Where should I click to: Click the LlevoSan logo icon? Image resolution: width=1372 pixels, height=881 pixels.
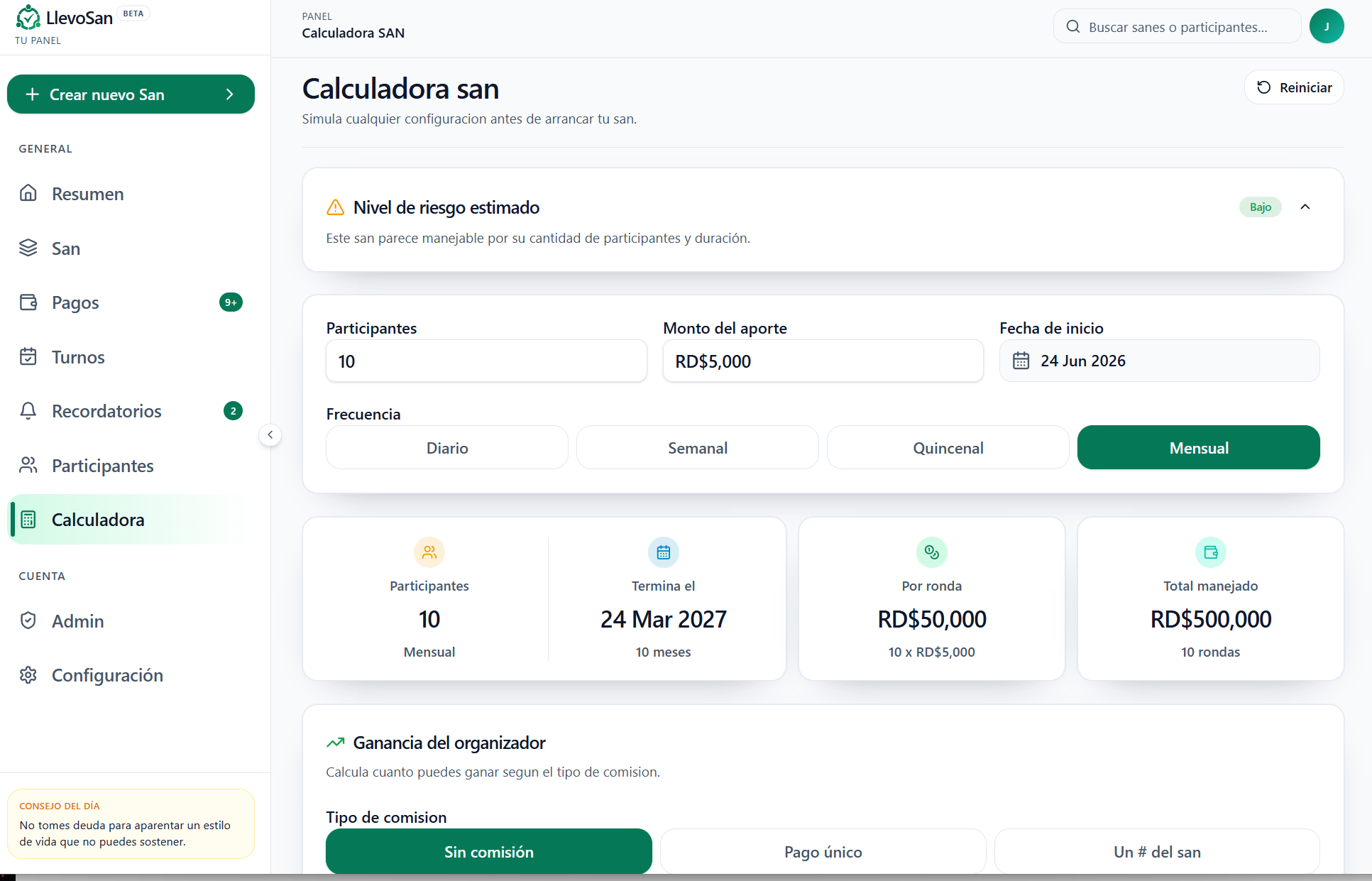click(x=28, y=17)
